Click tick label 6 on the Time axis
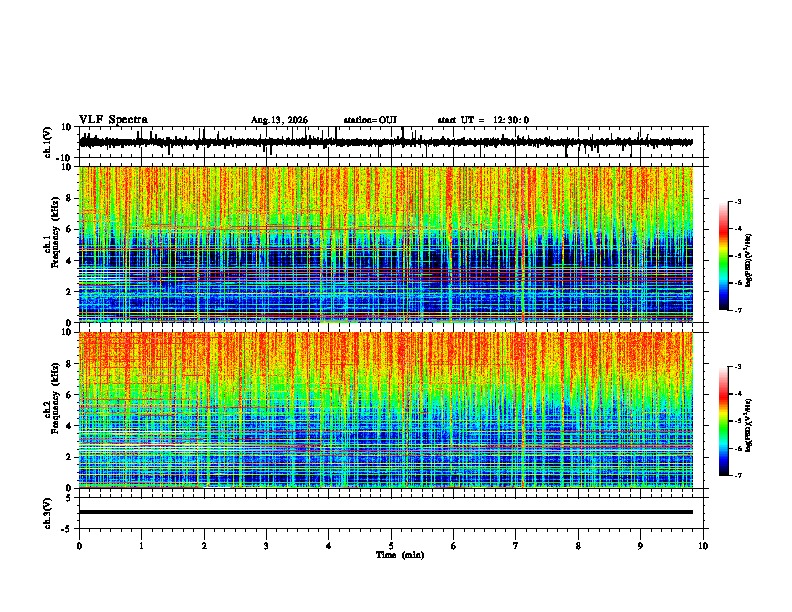The width and height of the screenshot is (792, 612). click(453, 546)
